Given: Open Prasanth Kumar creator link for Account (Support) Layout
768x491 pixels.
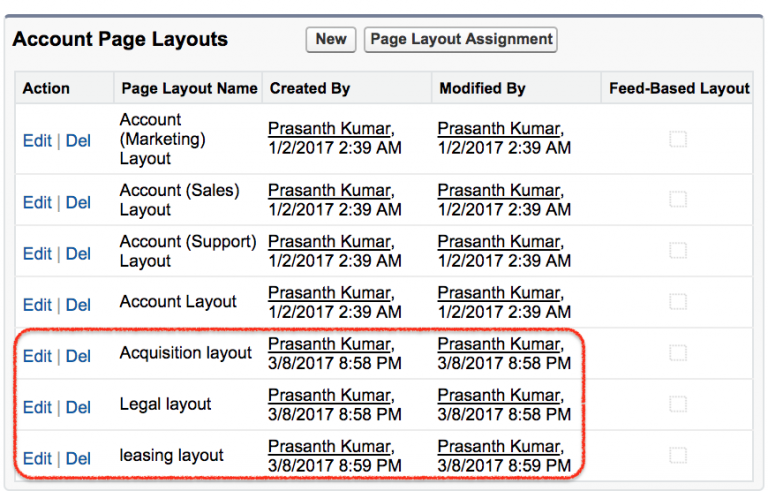Looking at the screenshot, I should pyautogui.click(x=330, y=242).
